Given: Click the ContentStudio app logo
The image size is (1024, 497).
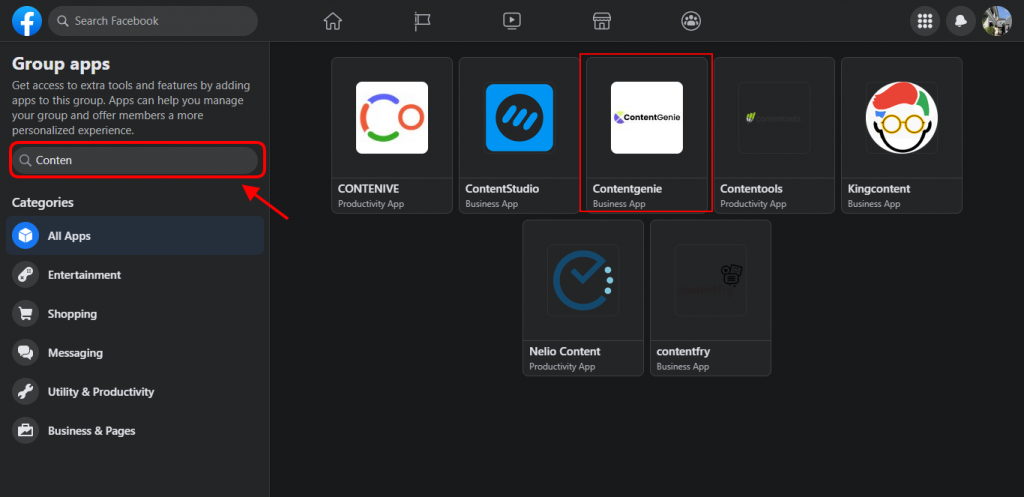Looking at the screenshot, I should [519, 118].
